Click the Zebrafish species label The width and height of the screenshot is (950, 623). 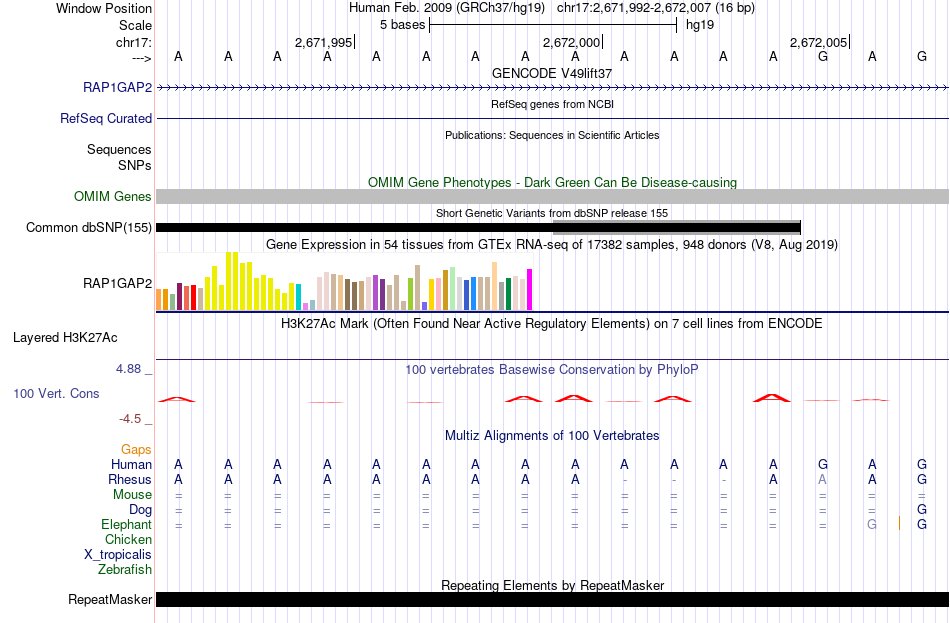(125, 570)
